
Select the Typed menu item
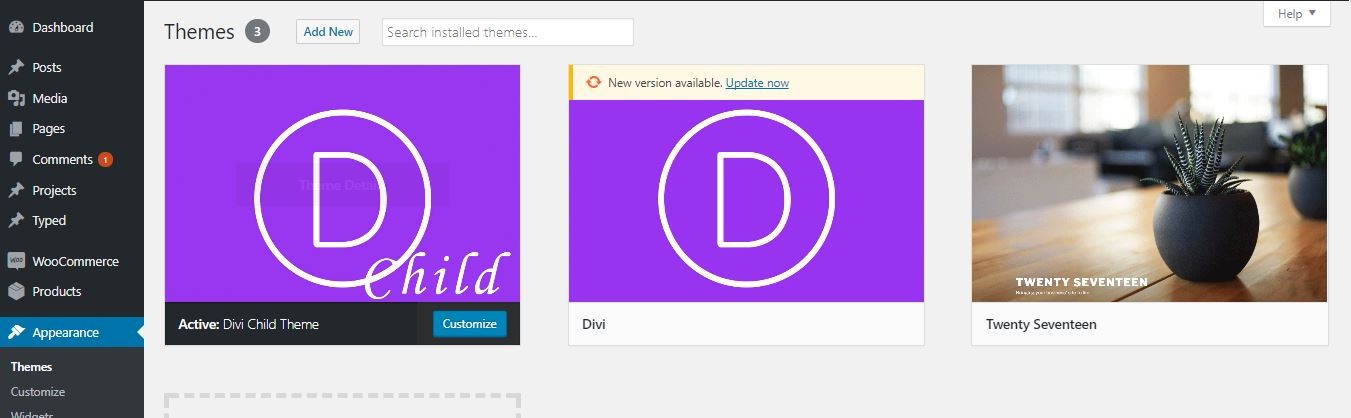[72, 220]
